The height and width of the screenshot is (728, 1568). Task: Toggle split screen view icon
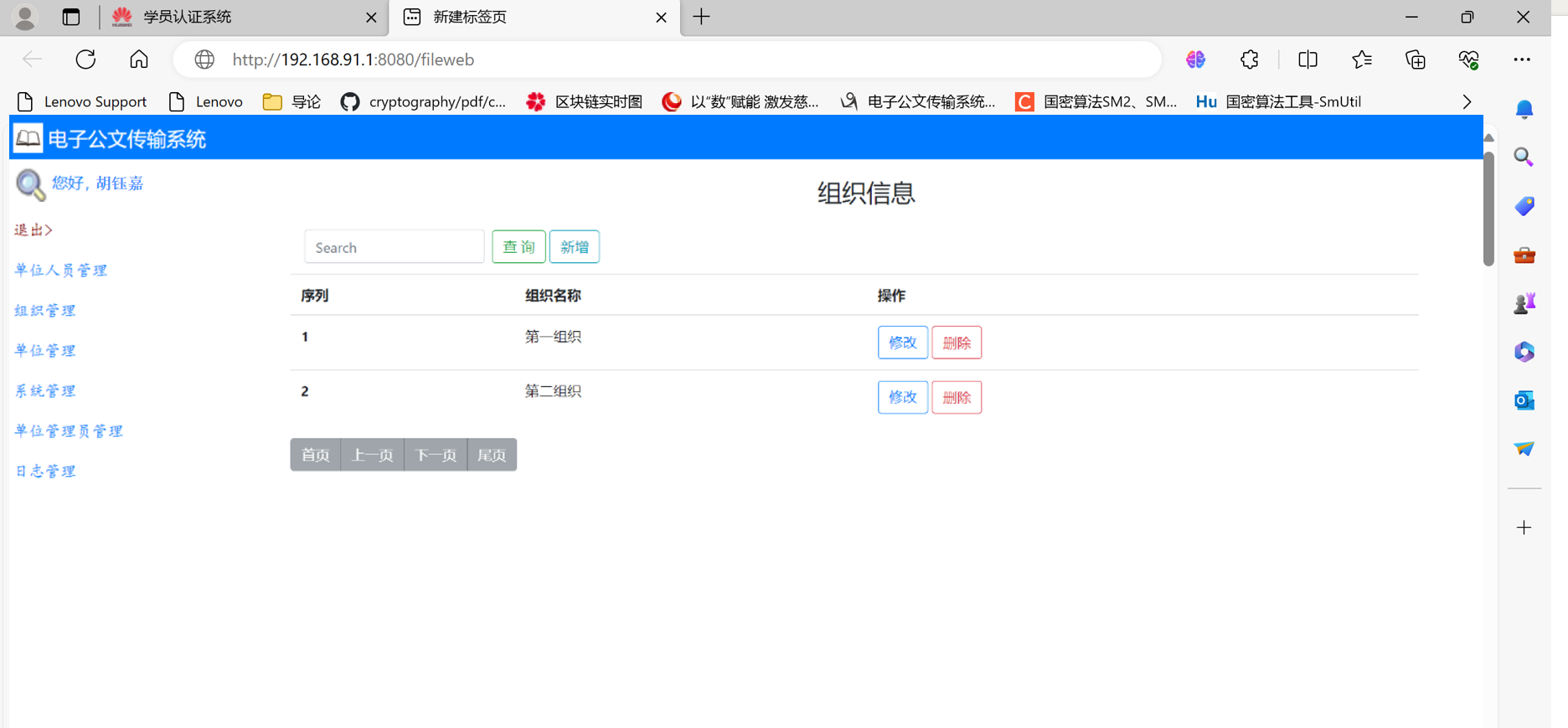[1308, 59]
